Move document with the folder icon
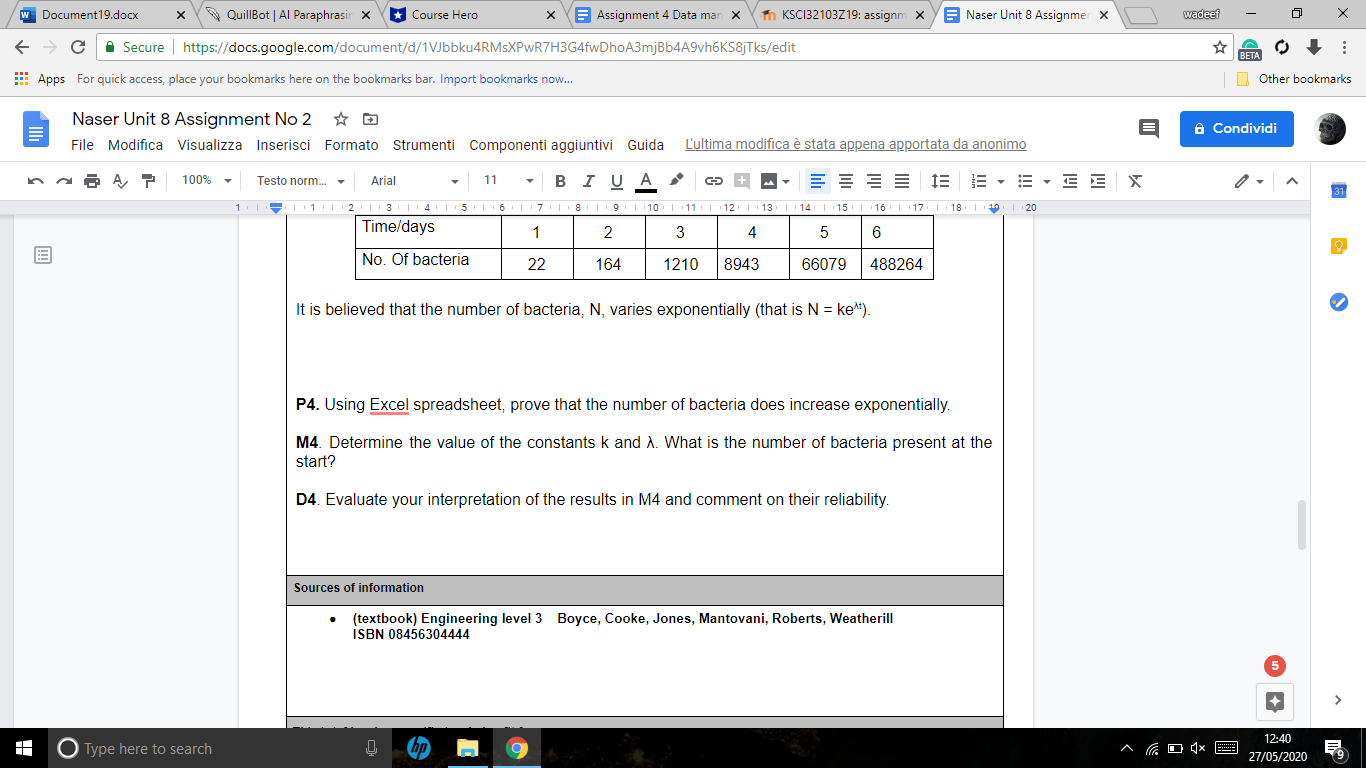Viewport: 1366px width, 768px height. click(370, 119)
